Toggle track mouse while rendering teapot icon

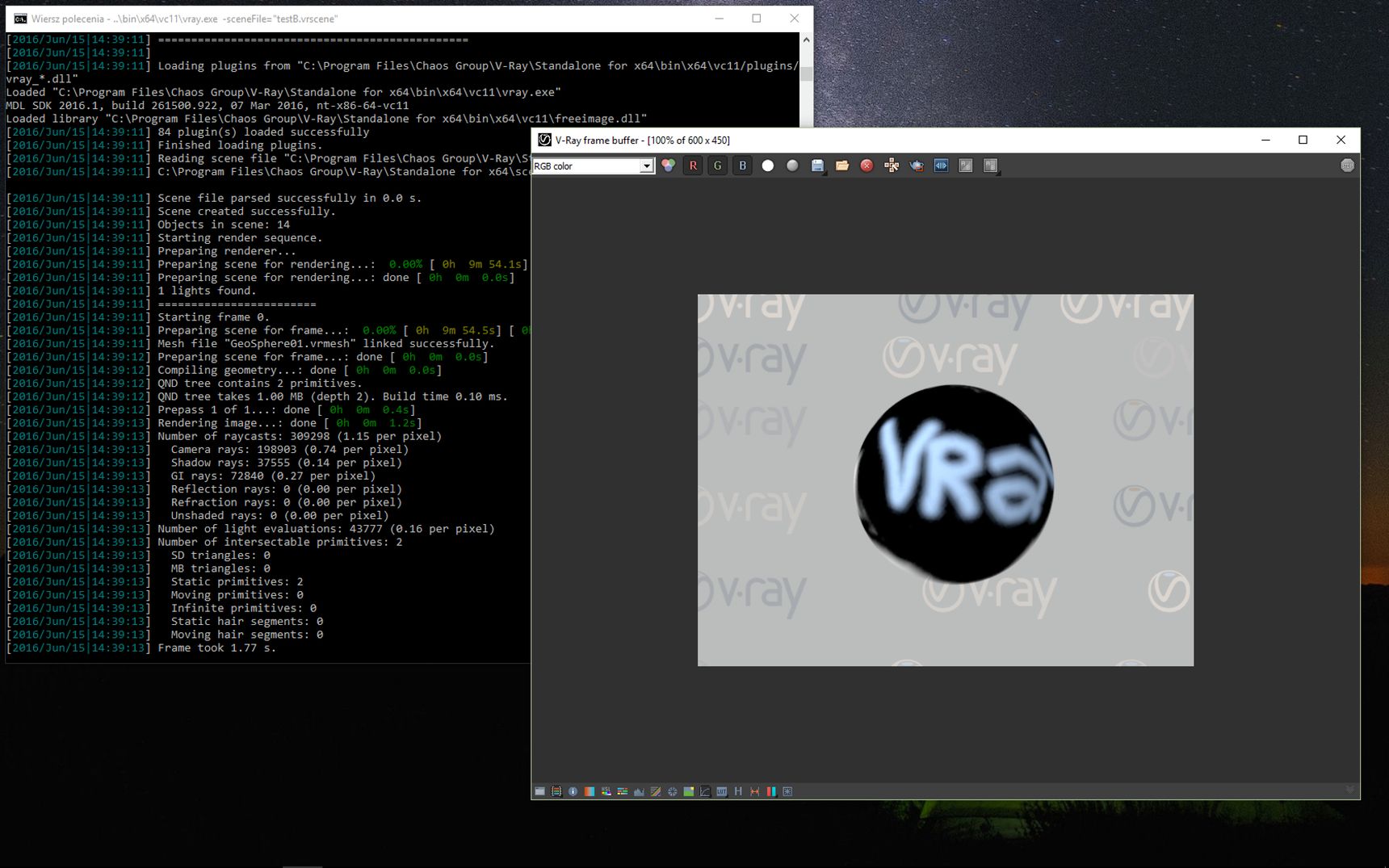(x=917, y=166)
